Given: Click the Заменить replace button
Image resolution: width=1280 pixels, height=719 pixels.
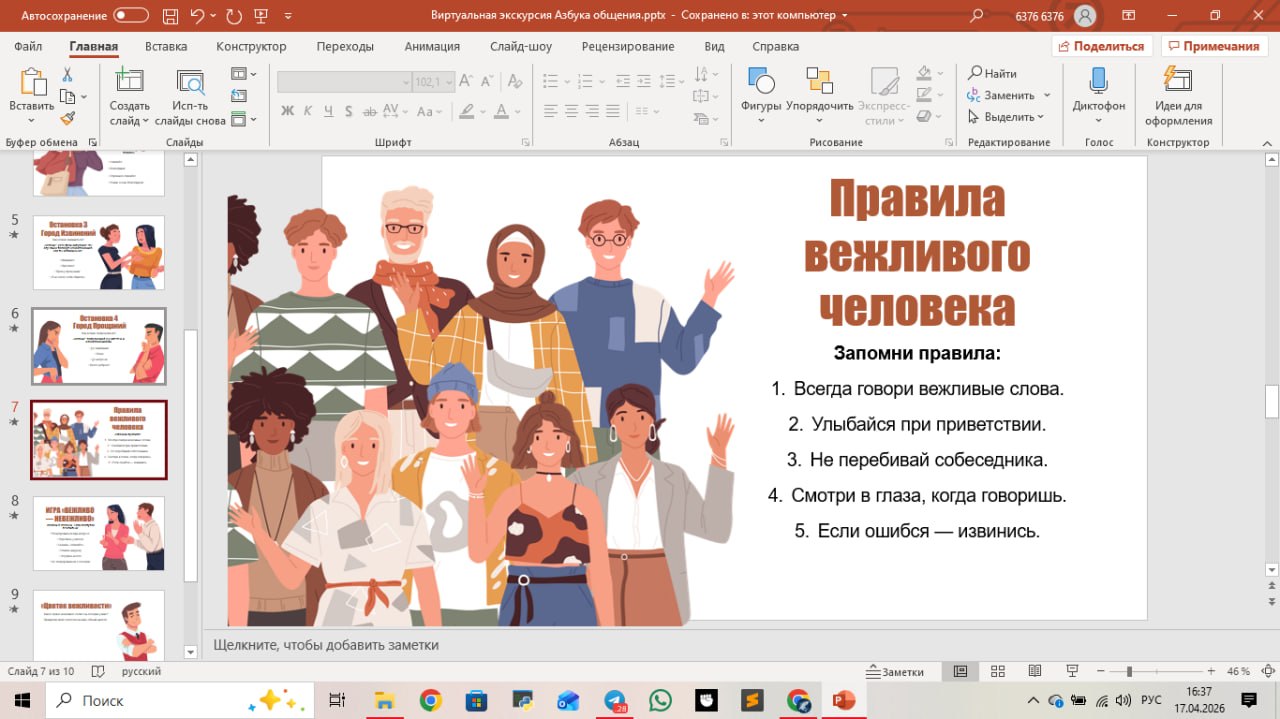Looking at the screenshot, I should (x=1001, y=95).
